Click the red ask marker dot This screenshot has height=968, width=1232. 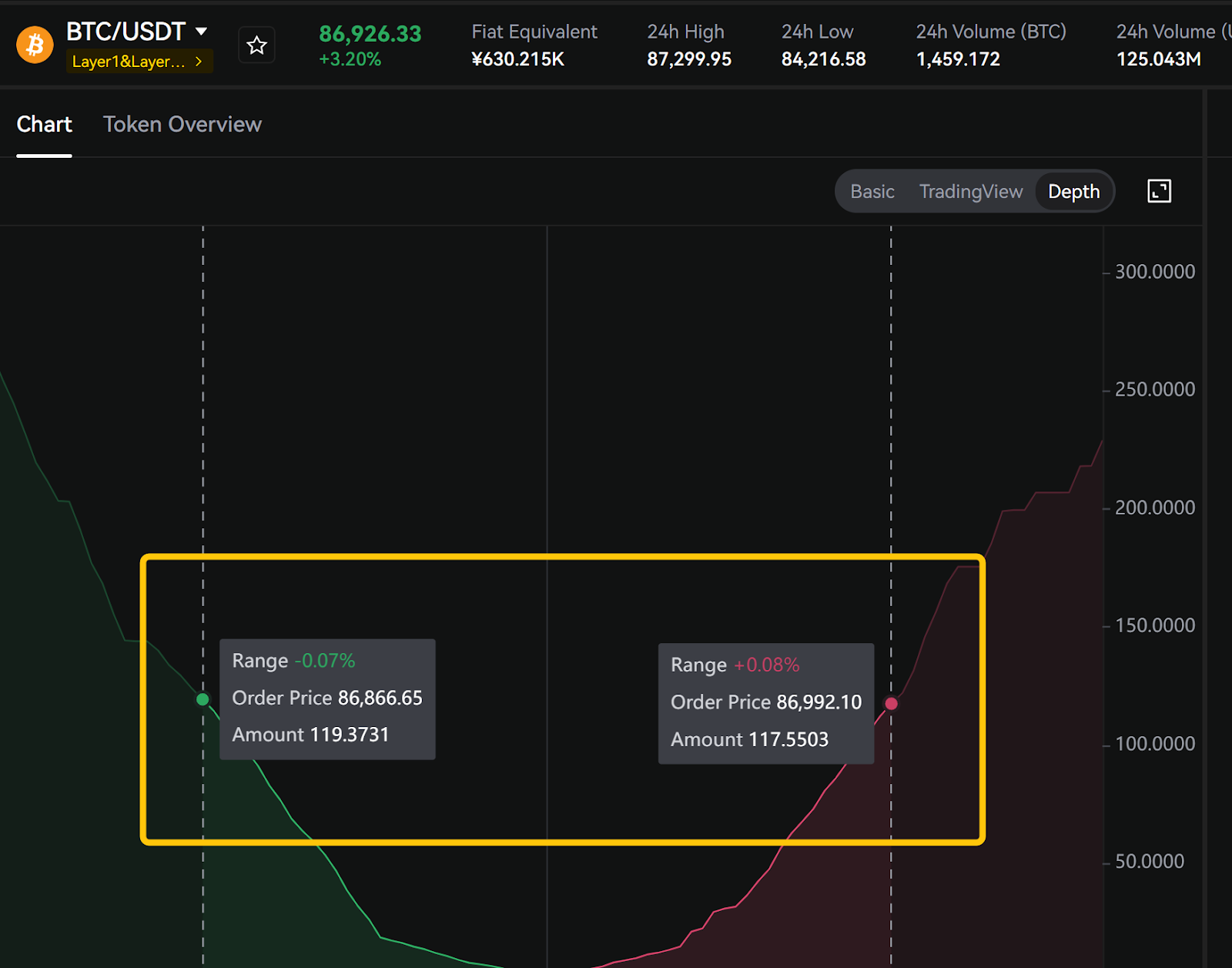[891, 703]
